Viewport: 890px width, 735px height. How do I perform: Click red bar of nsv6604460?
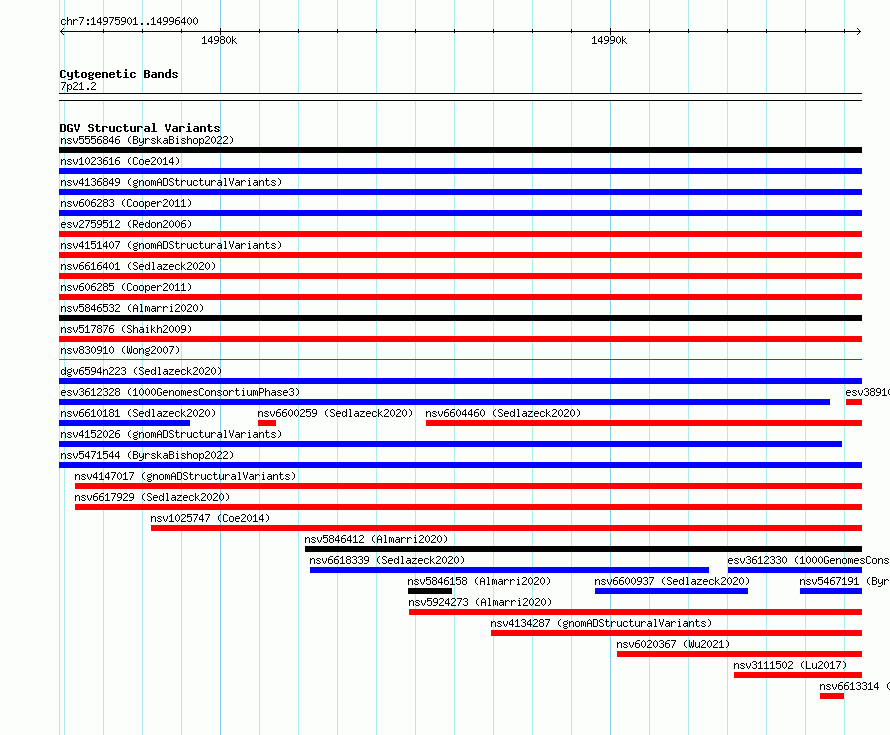coord(644,423)
